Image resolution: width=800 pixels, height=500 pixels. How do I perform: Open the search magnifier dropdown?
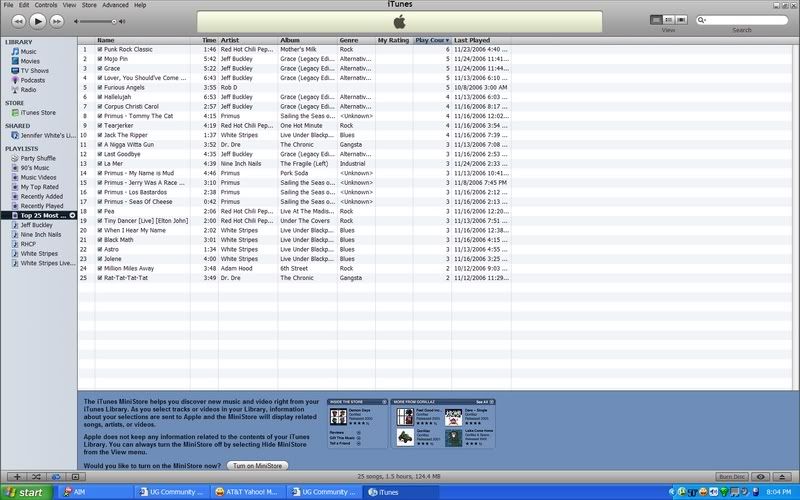702,20
